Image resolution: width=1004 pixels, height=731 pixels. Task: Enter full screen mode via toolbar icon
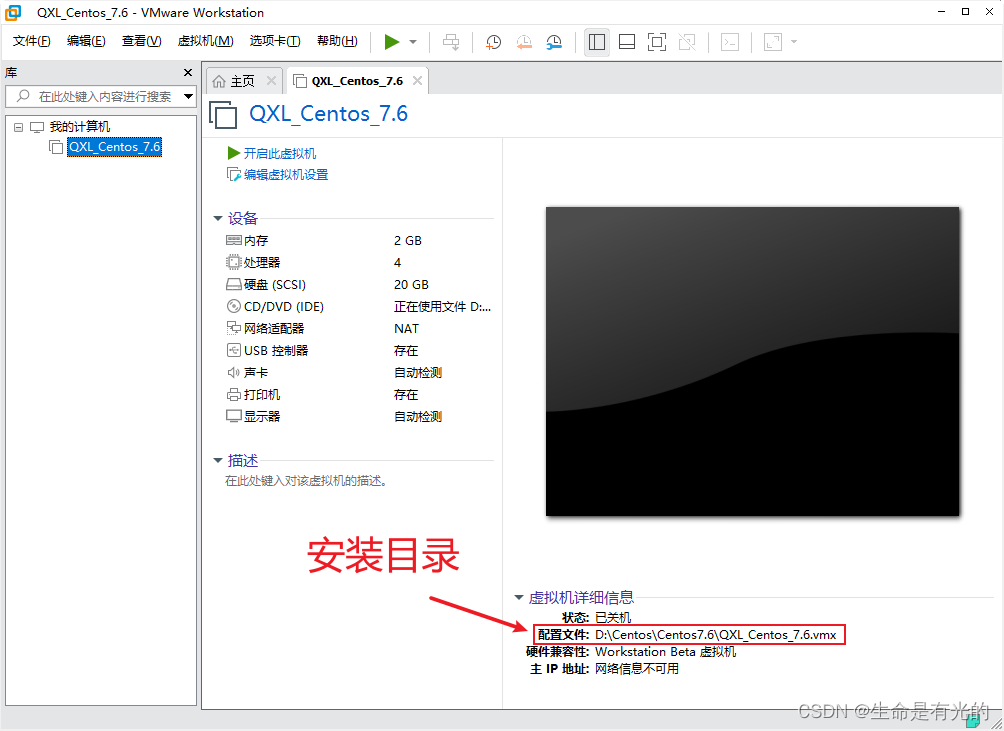pyautogui.click(x=657, y=42)
